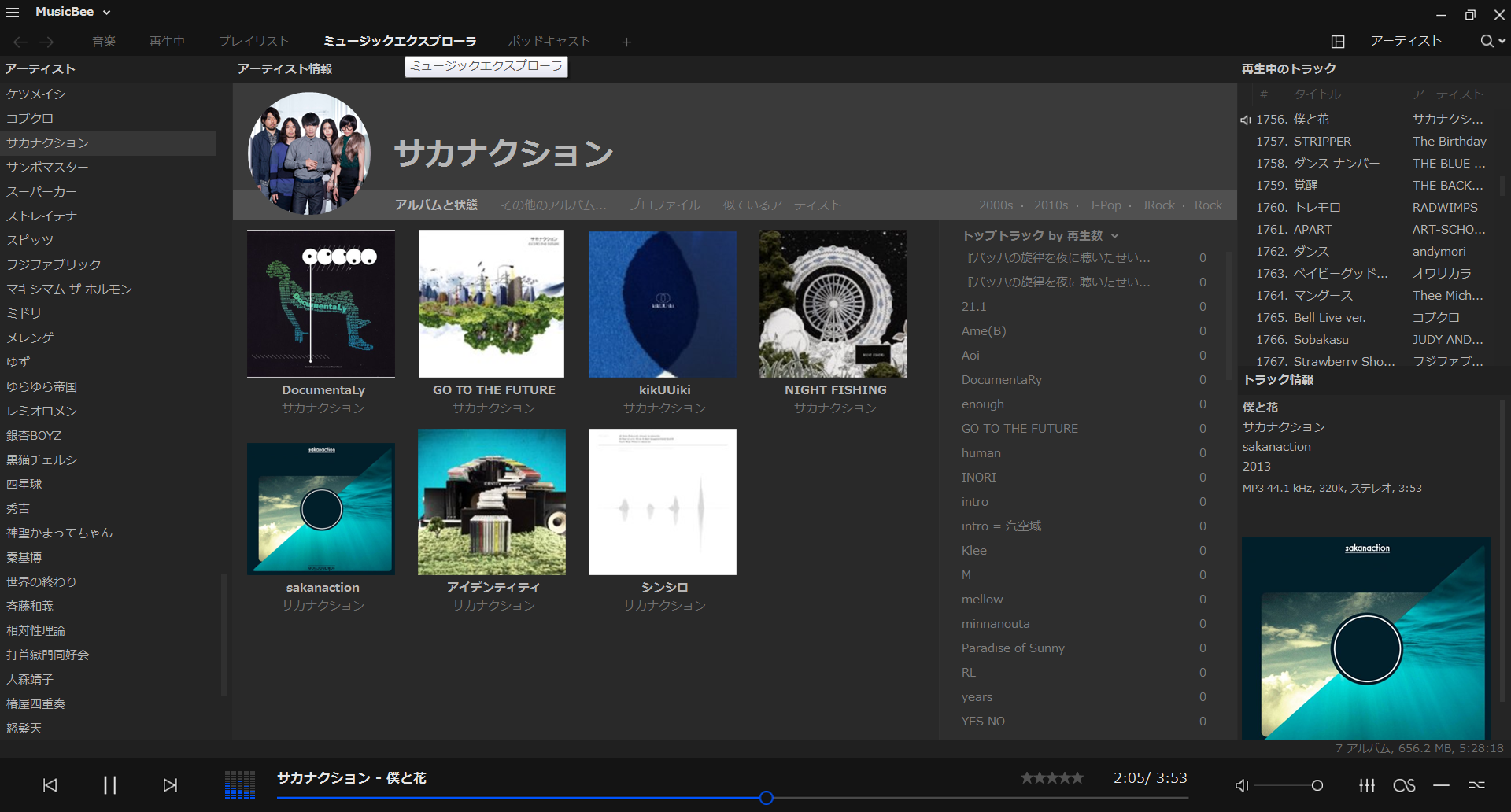Show 似ているアーティスト section
This screenshot has width=1511, height=812.
(781, 205)
